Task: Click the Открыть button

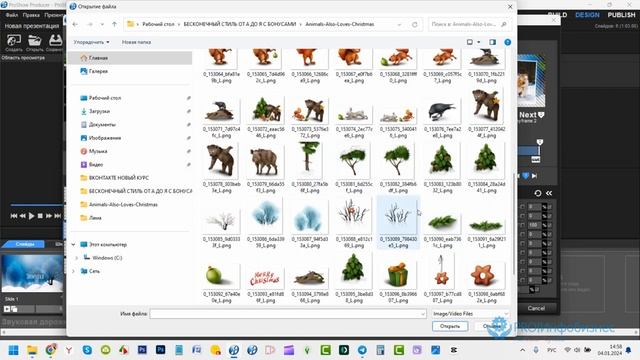Action: click(x=450, y=326)
